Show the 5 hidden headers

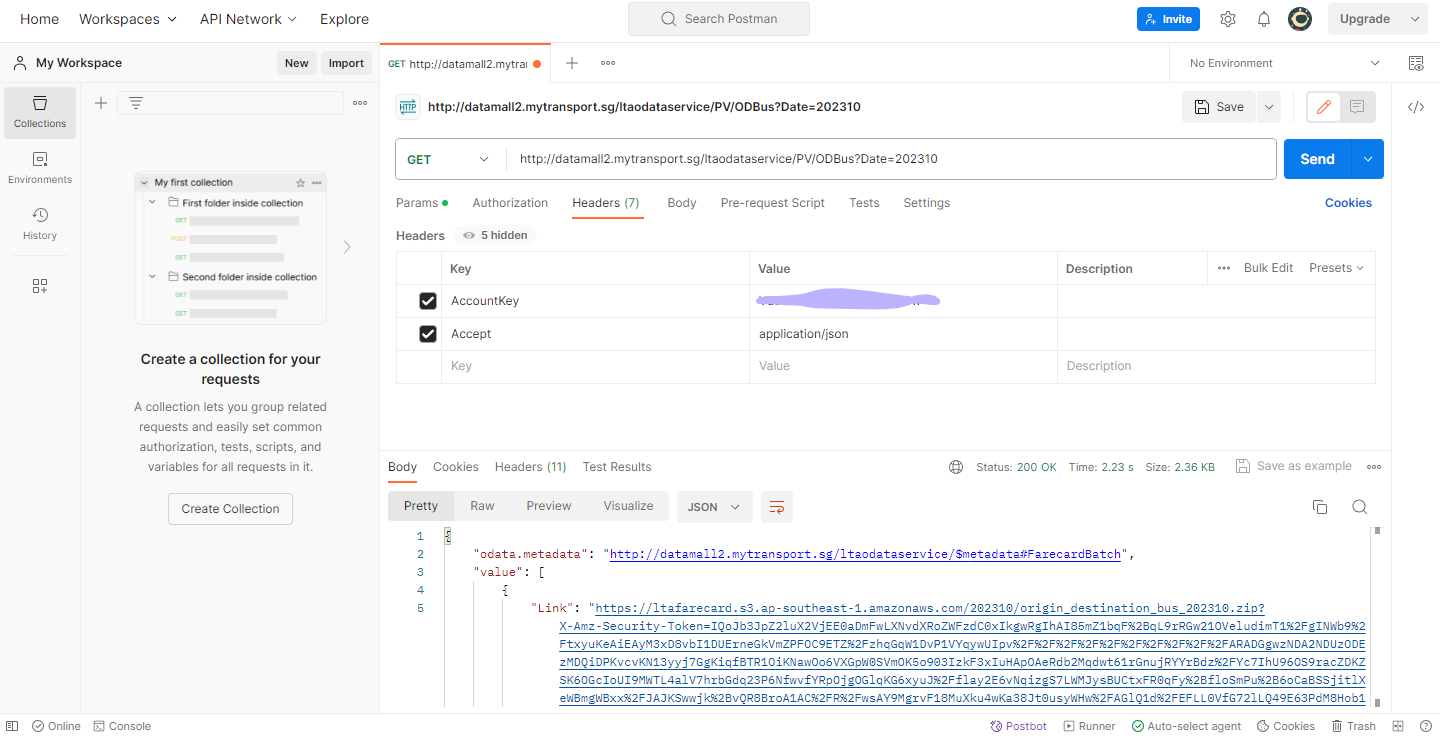tap(495, 235)
